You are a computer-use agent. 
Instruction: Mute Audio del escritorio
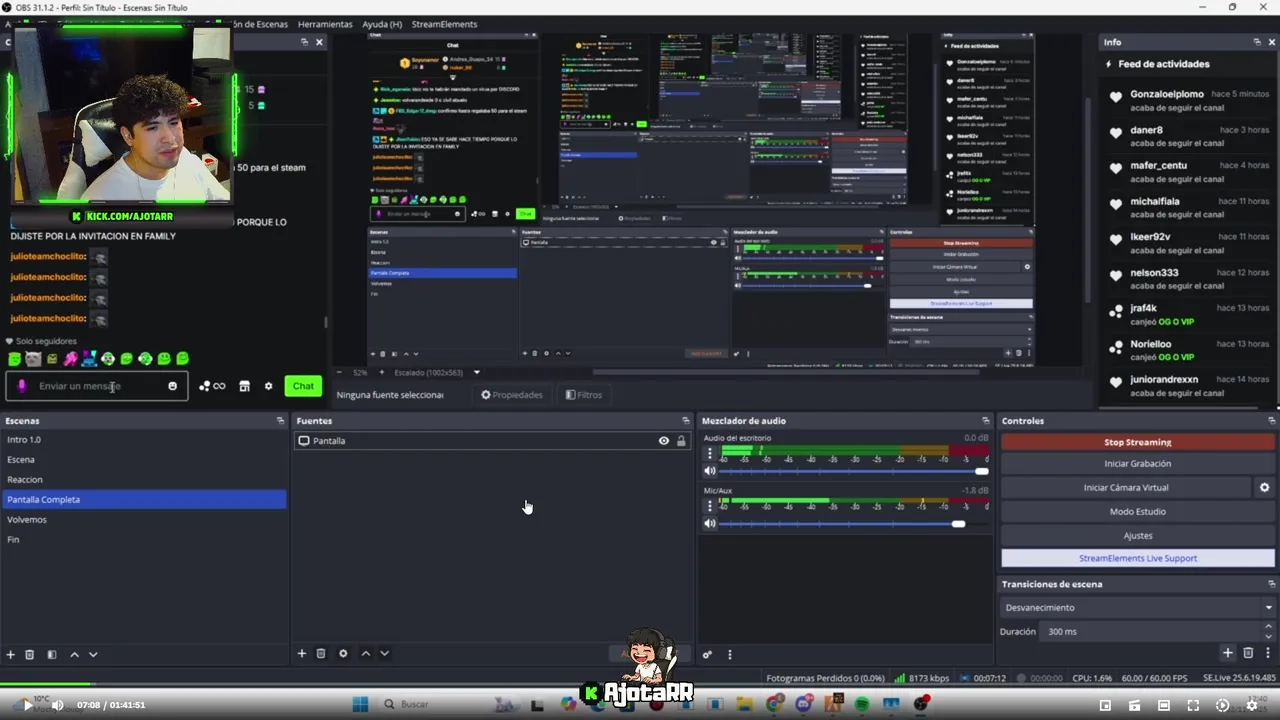(710, 471)
